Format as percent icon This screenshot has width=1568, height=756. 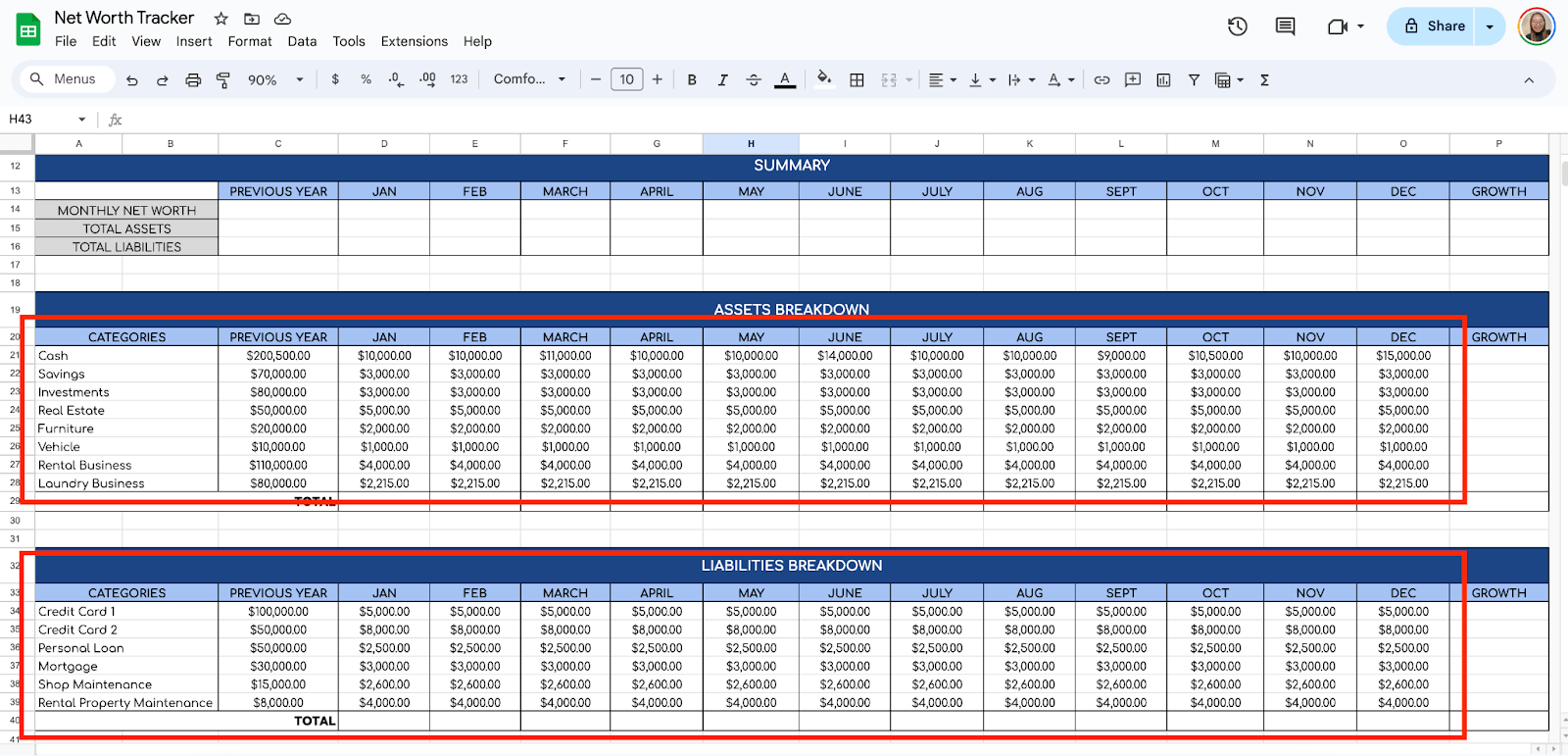point(366,79)
